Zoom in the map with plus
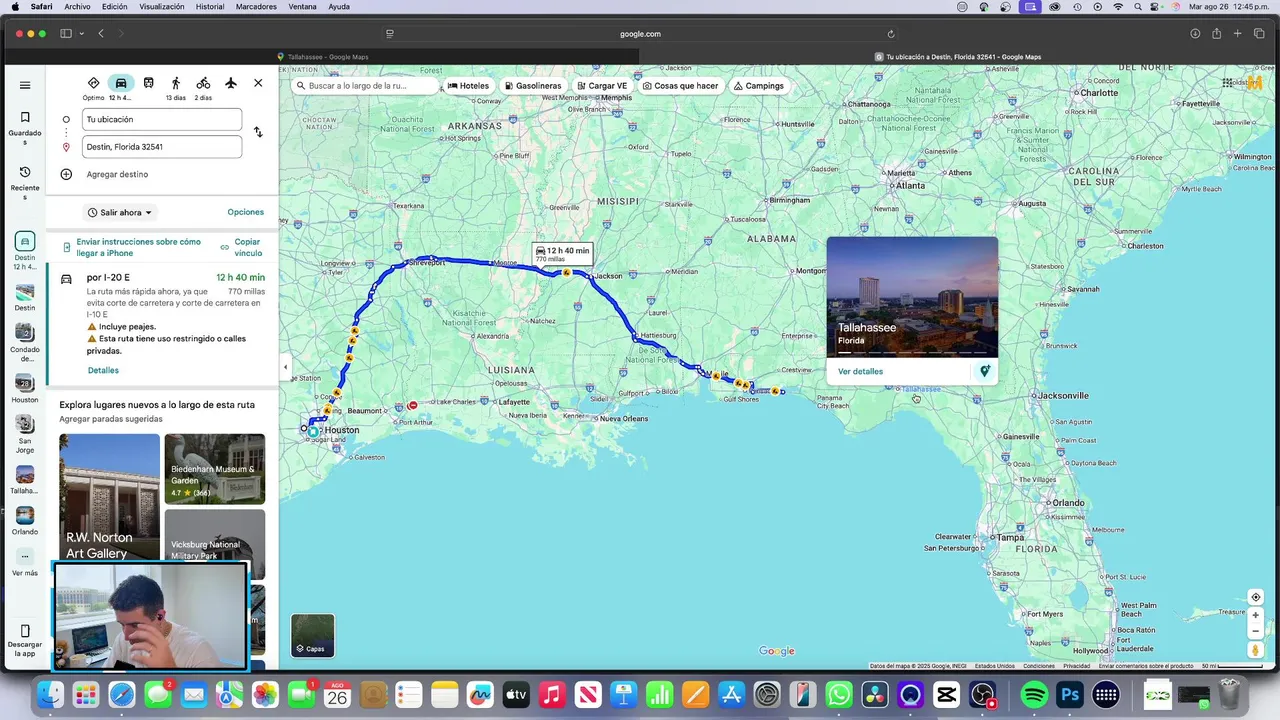 tap(1256, 615)
